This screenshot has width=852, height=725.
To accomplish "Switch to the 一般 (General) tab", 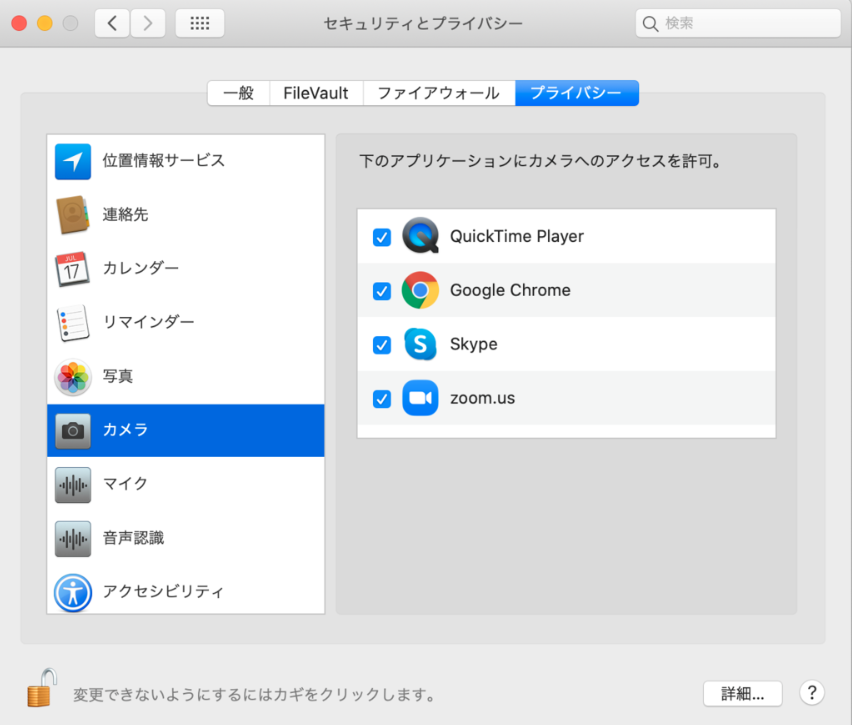I will 239,92.
